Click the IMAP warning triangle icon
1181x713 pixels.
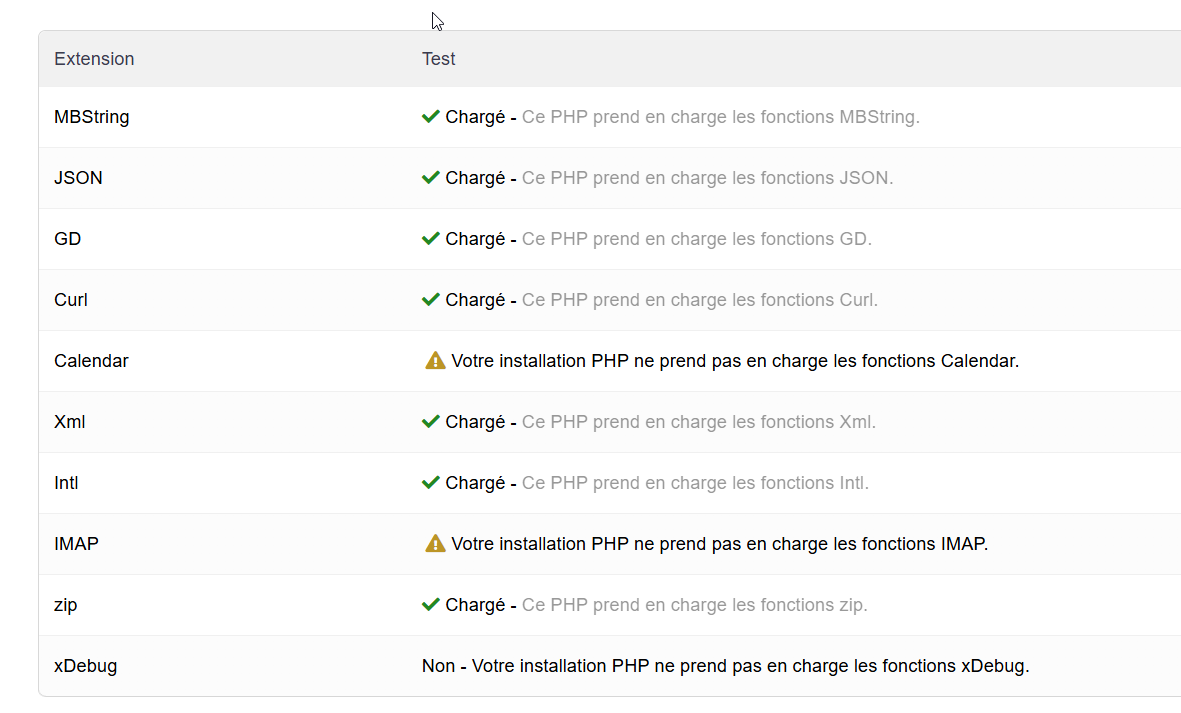[435, 544]
